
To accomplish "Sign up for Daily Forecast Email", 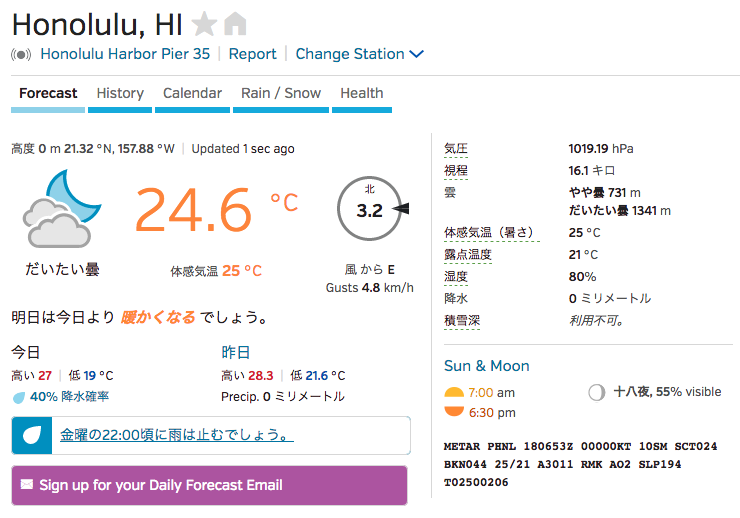I will (210, 485).
